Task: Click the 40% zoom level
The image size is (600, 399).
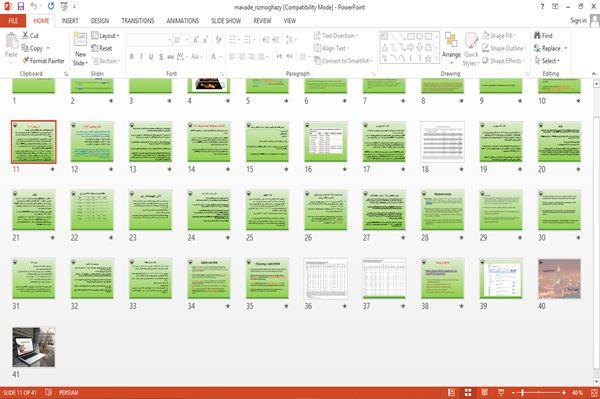Action: (x=577, y=392)
